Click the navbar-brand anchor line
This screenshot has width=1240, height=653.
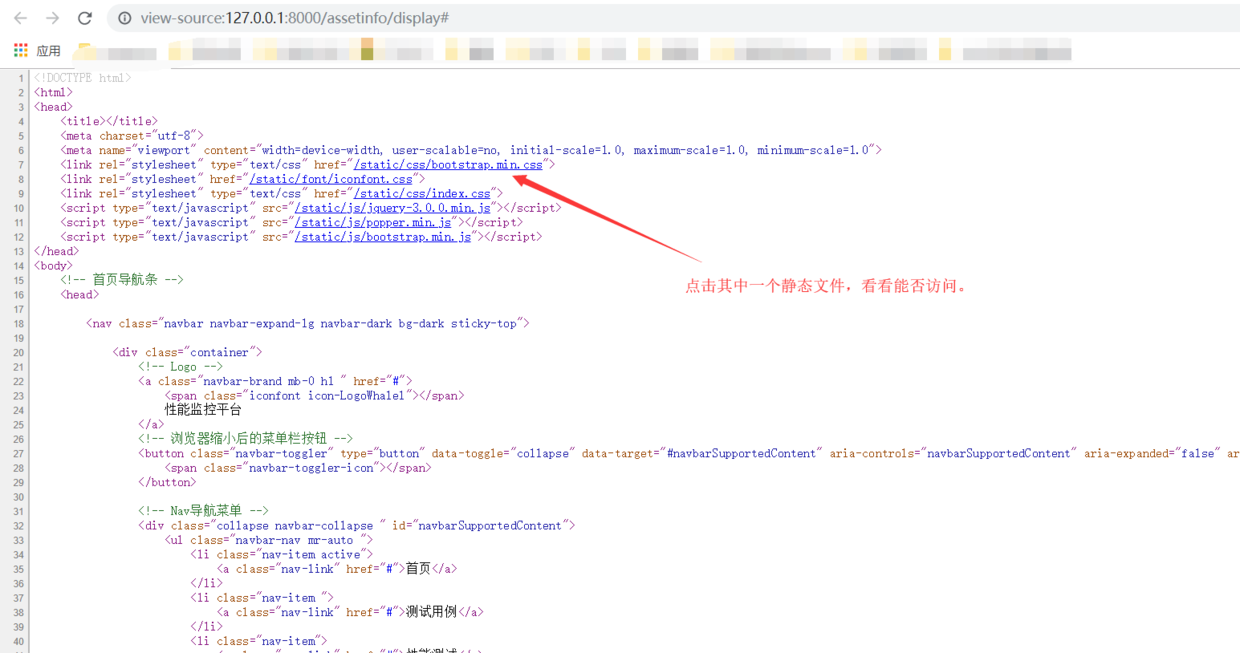(275, 381)
